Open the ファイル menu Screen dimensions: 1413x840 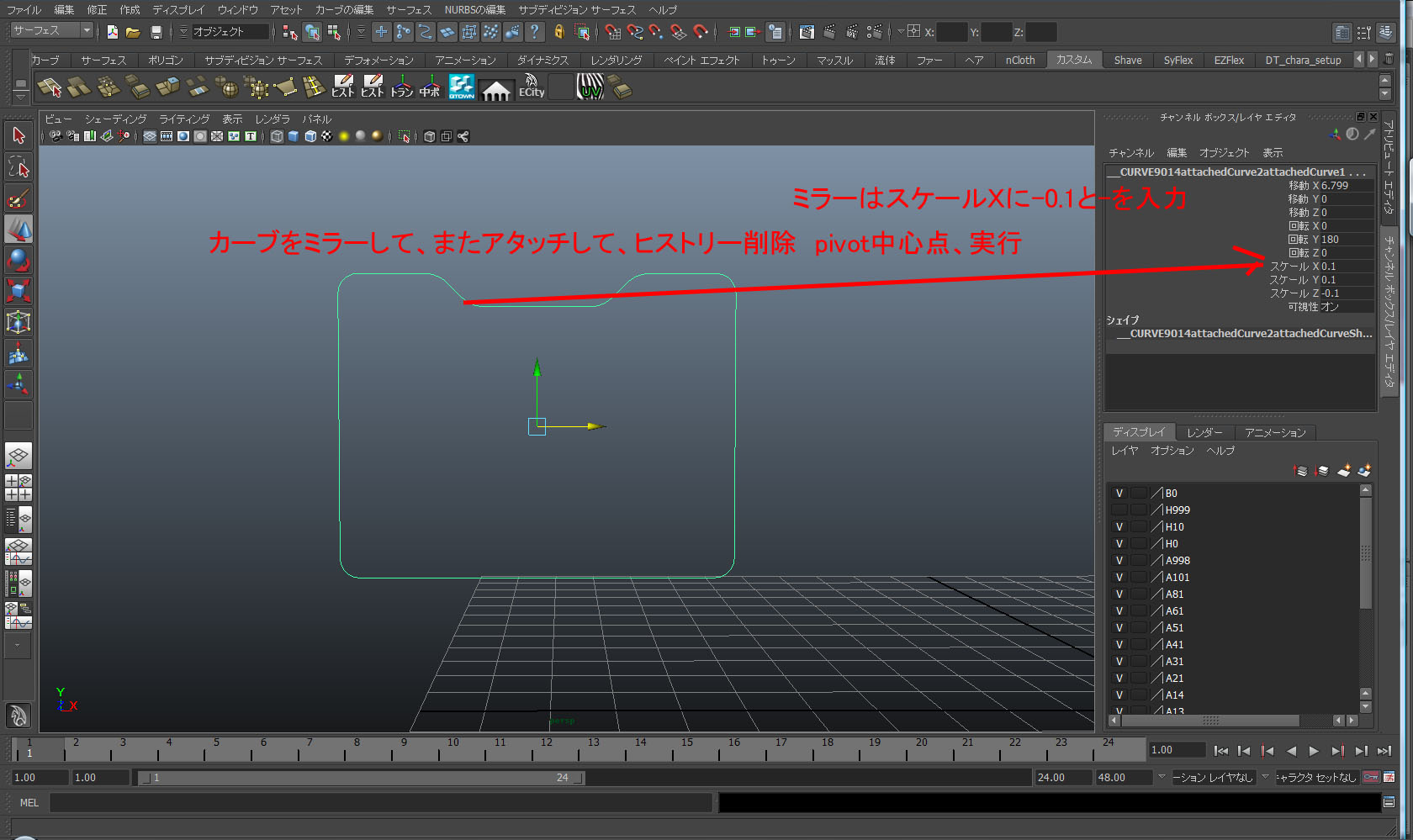[24, 10]
